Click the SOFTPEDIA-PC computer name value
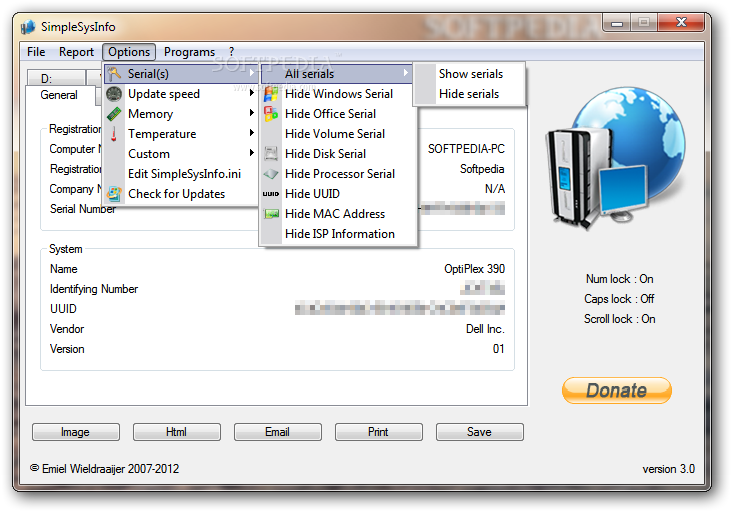 pos(466,149)
